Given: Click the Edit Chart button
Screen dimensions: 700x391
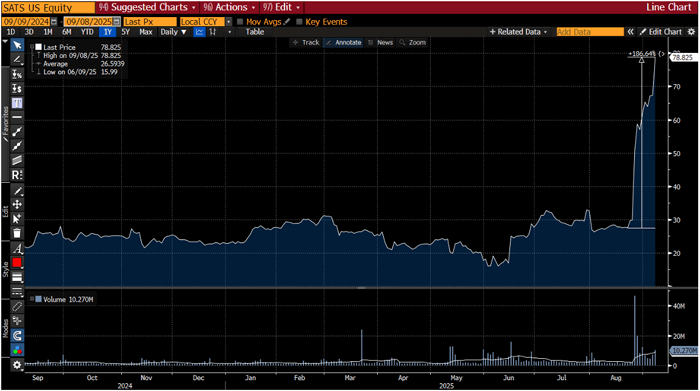Looking at the screenshot, I should 661,32.
